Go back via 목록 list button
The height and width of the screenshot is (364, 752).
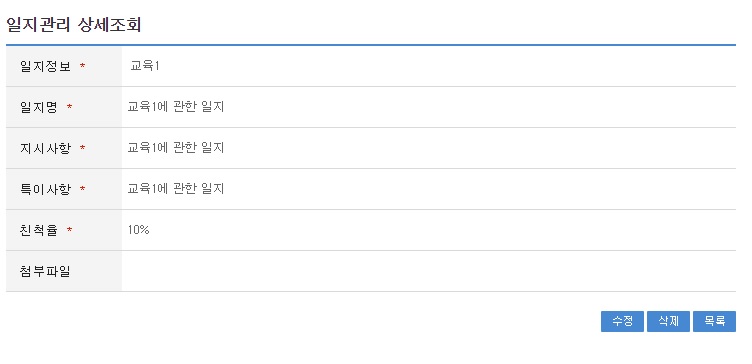tap(714, 321)
